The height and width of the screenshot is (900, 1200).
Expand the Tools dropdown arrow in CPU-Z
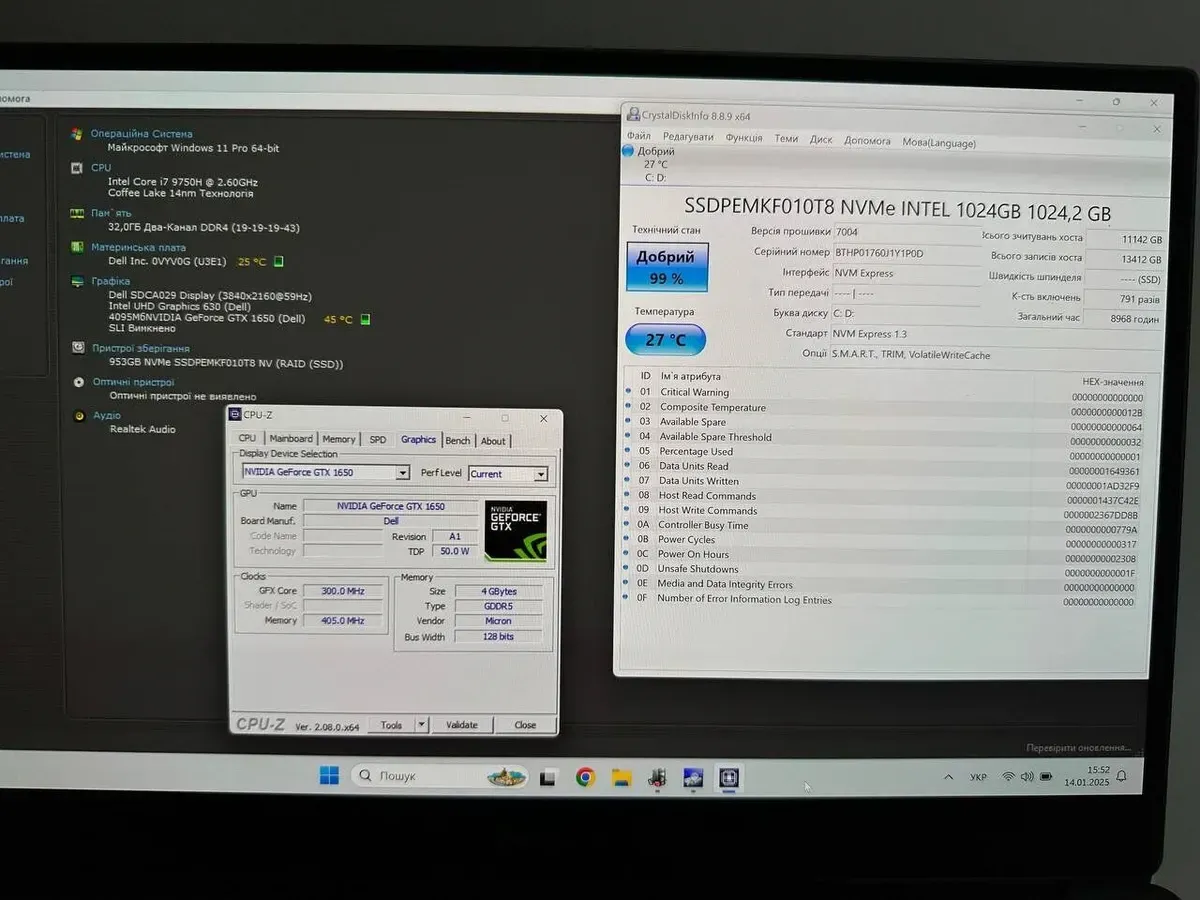coord(421,725)
